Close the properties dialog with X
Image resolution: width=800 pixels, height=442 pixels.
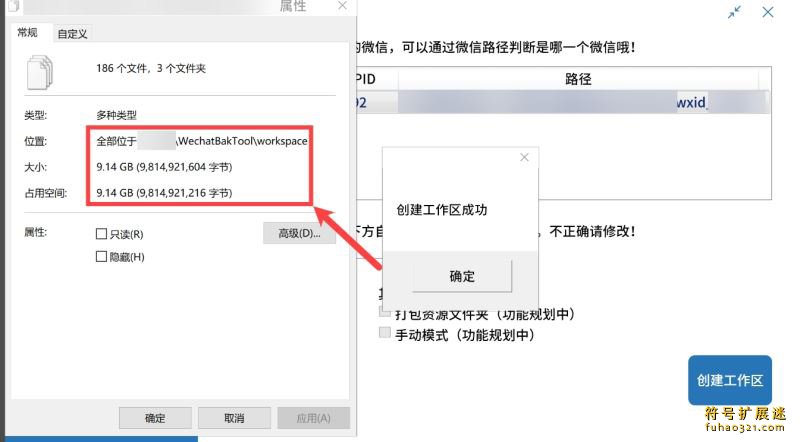tap(342, 6)
